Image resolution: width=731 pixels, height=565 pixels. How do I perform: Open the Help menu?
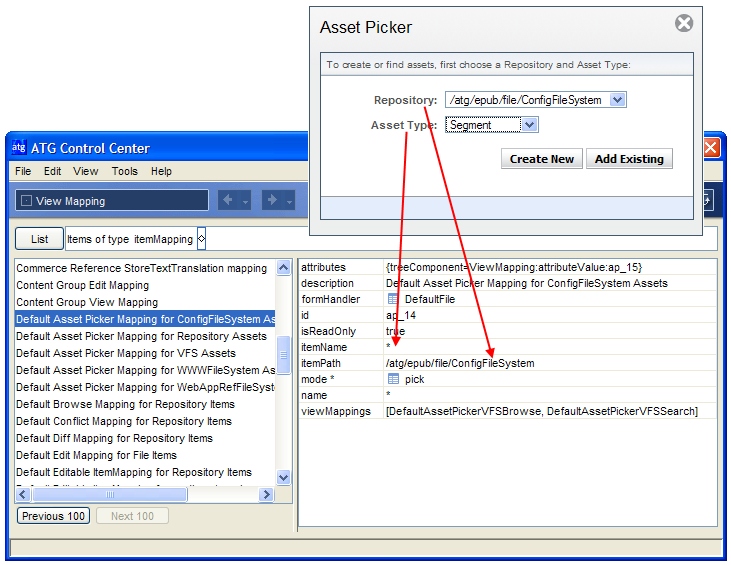pyautogui.click(x=161, y=171)
